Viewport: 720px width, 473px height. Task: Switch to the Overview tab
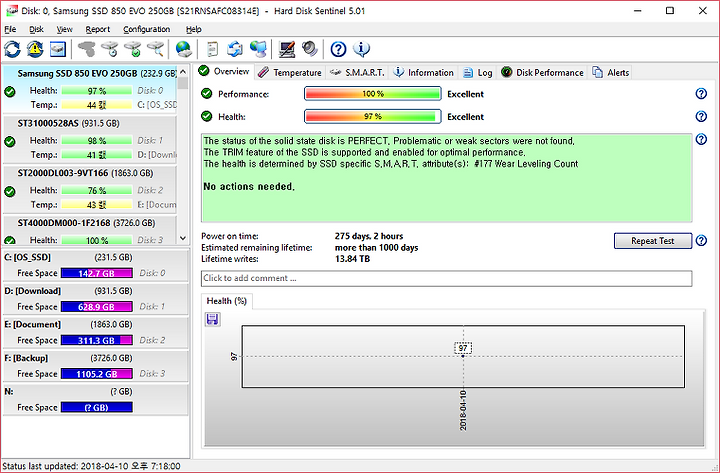tap(225, 71)
